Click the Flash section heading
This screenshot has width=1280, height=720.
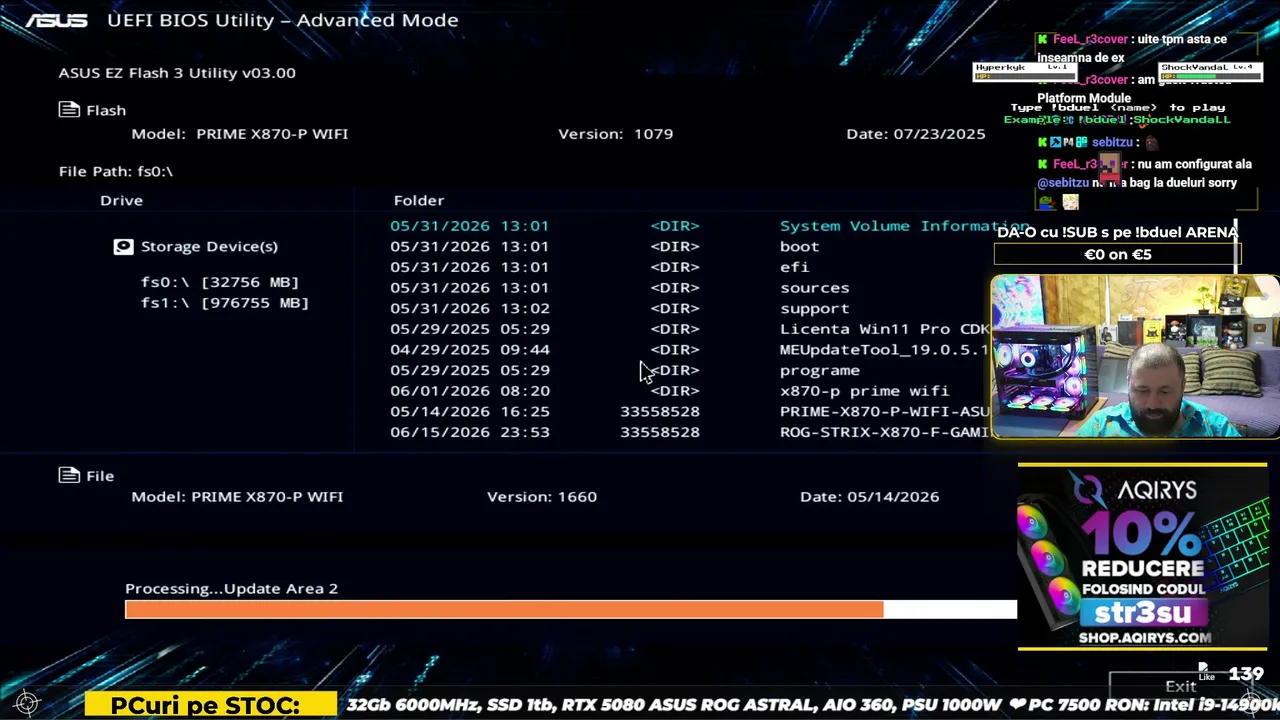coord(106,110)
